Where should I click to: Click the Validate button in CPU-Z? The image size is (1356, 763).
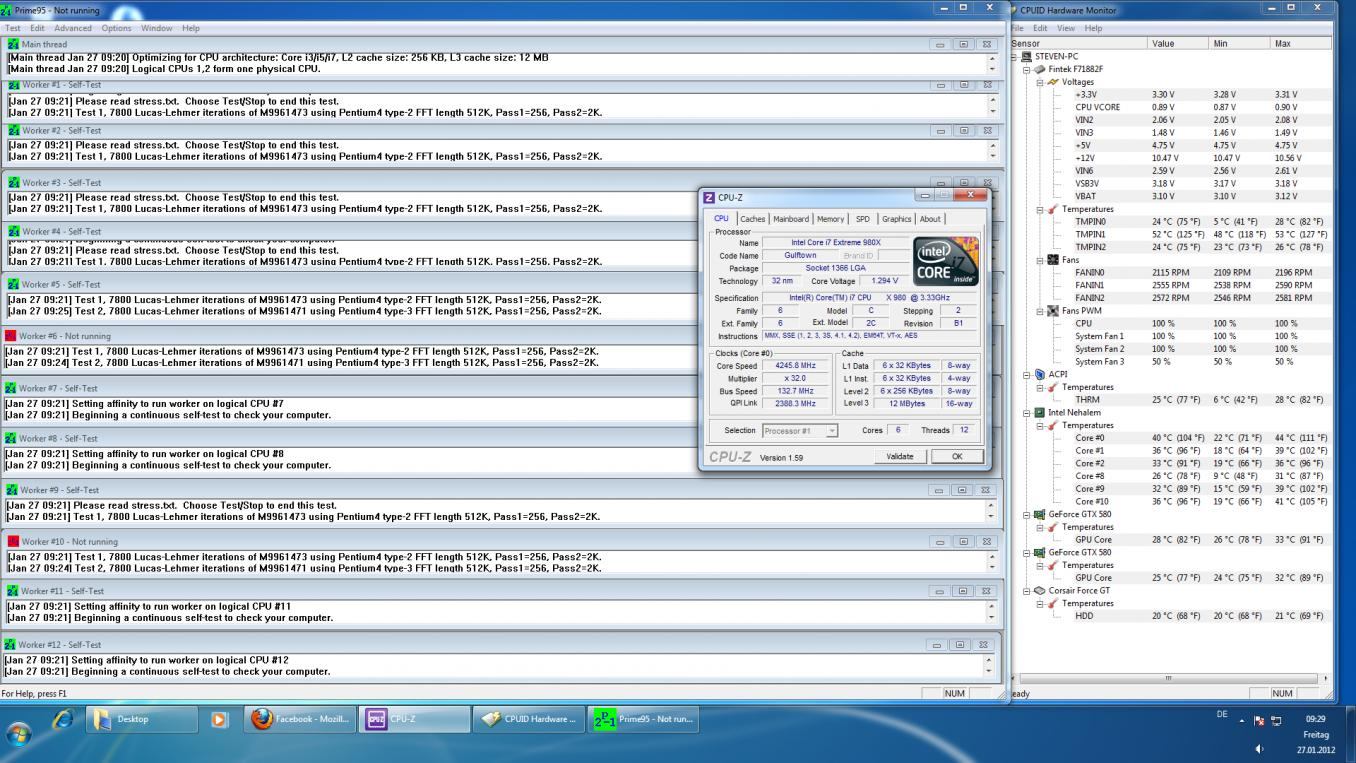[x=900, y=456]
